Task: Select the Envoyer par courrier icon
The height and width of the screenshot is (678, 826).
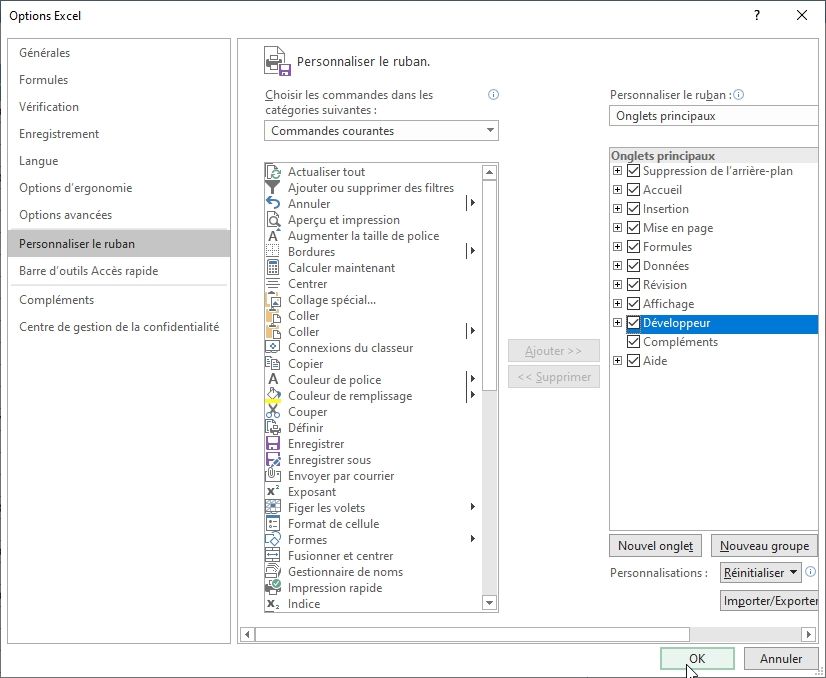Action: tap(273, 475)
